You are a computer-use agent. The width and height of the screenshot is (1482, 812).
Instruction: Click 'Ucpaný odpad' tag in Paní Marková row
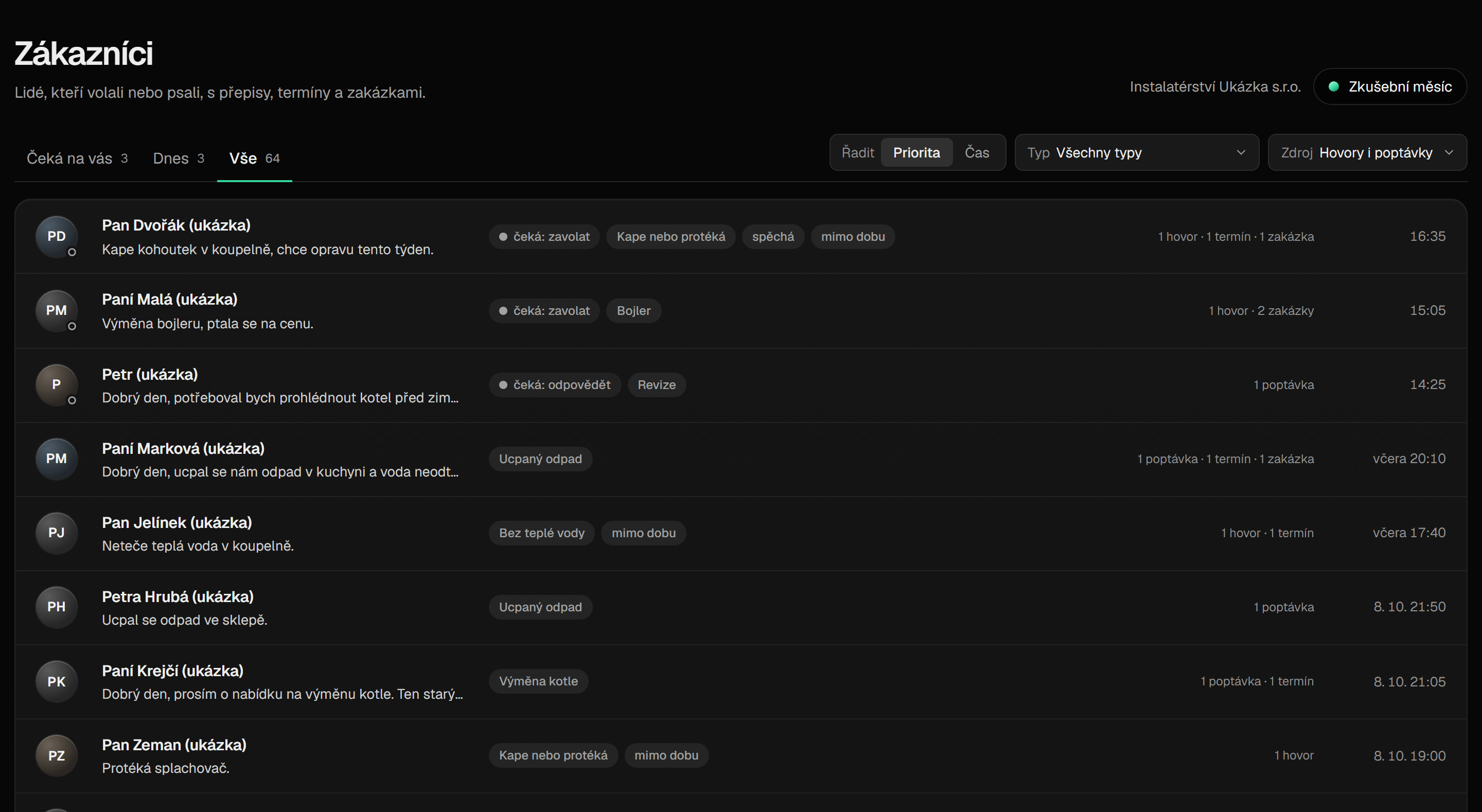(x=540, y=458)
